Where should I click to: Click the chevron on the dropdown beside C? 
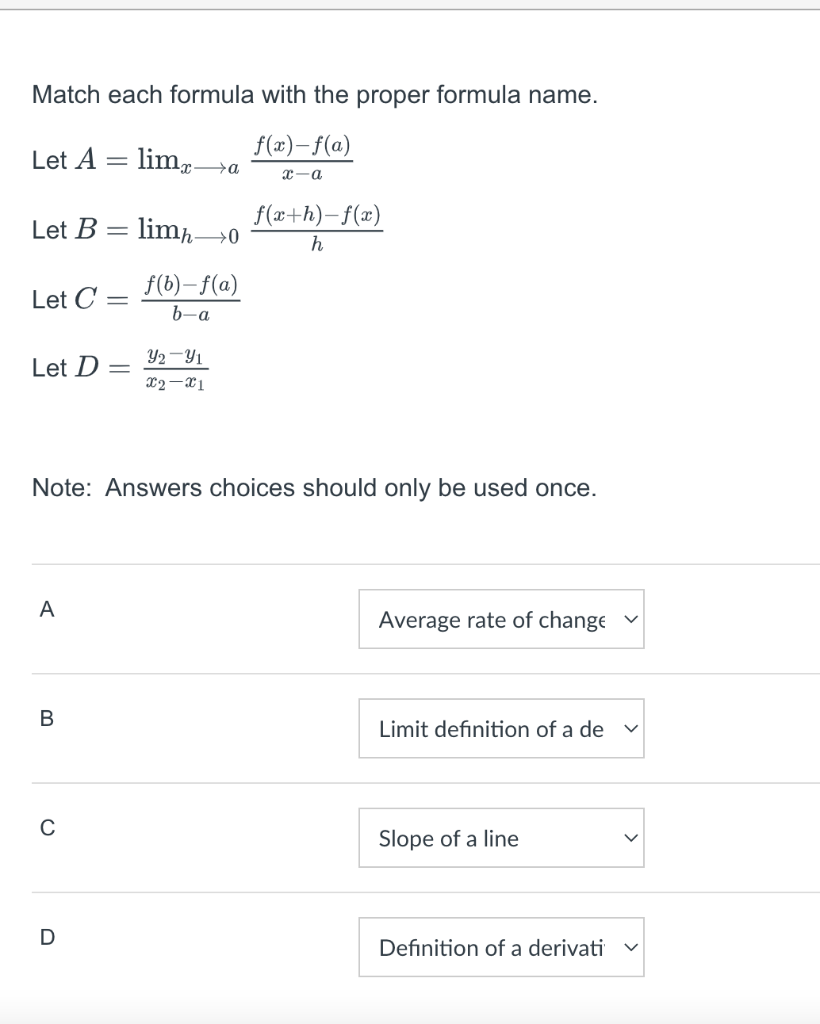point(630,838)
